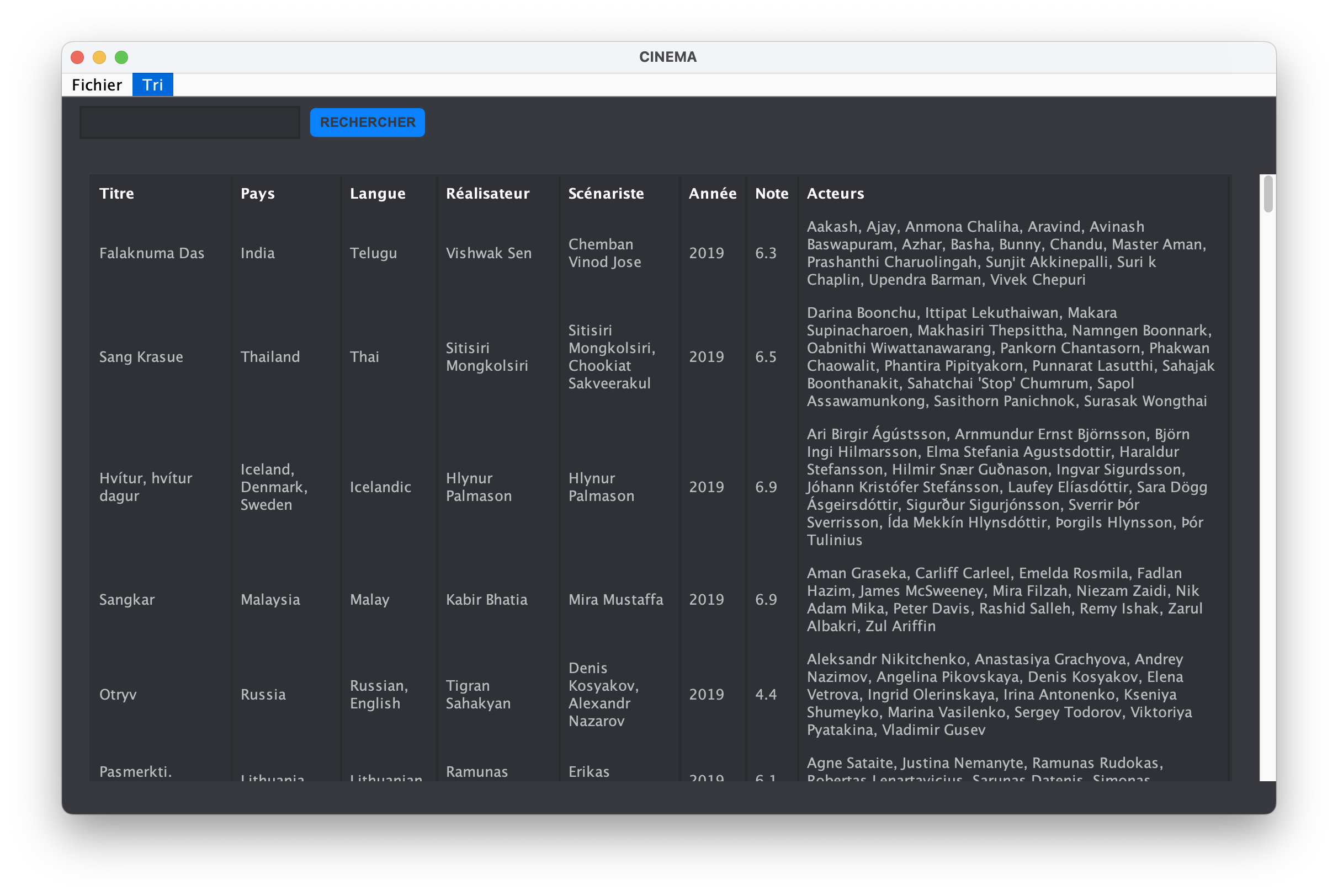Grab the vertical scrollbar thumb

pyautogui.click(x=1268, y=194)
